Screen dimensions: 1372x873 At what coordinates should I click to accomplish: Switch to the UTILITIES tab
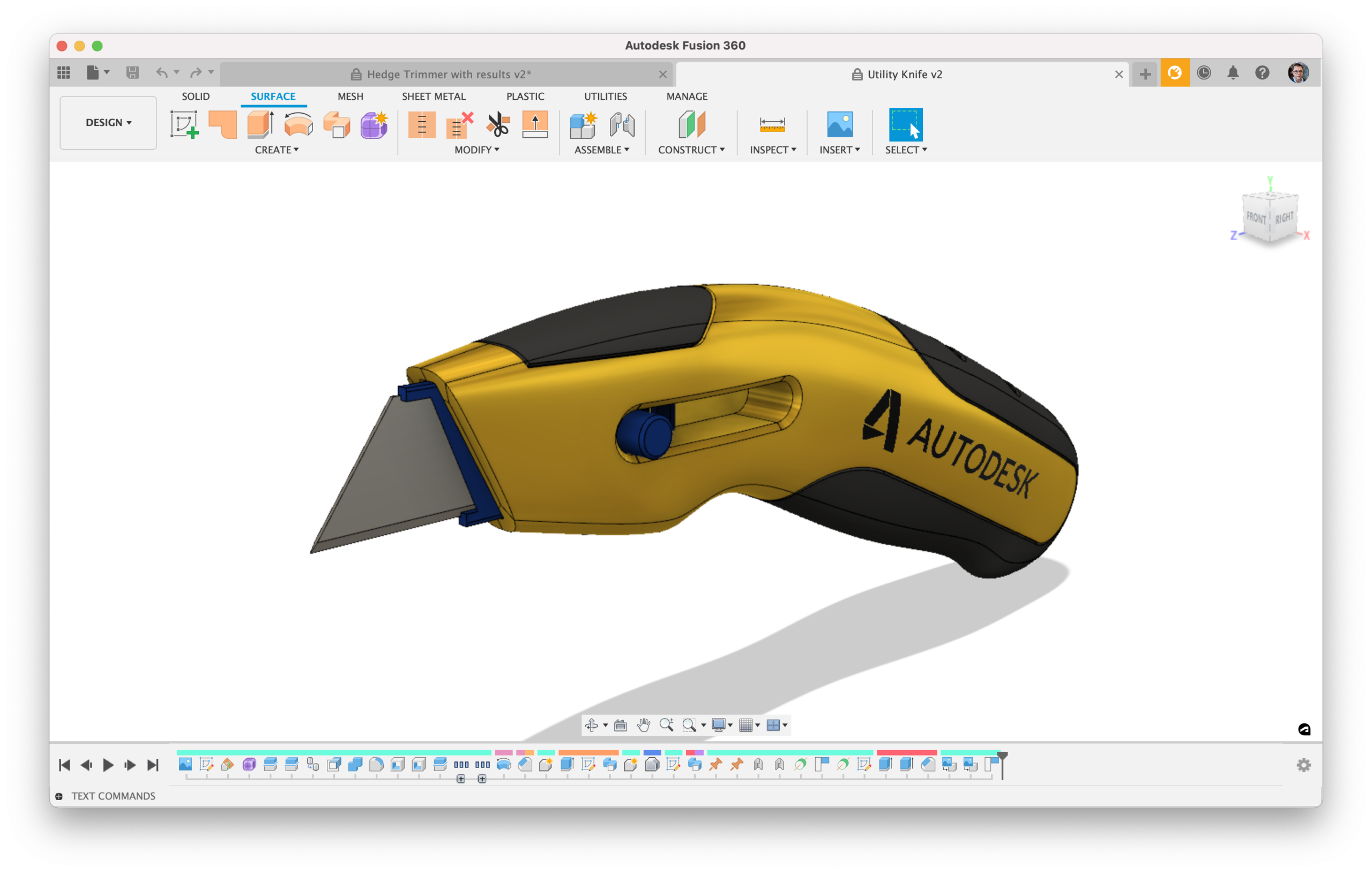(x=605, y=97)
